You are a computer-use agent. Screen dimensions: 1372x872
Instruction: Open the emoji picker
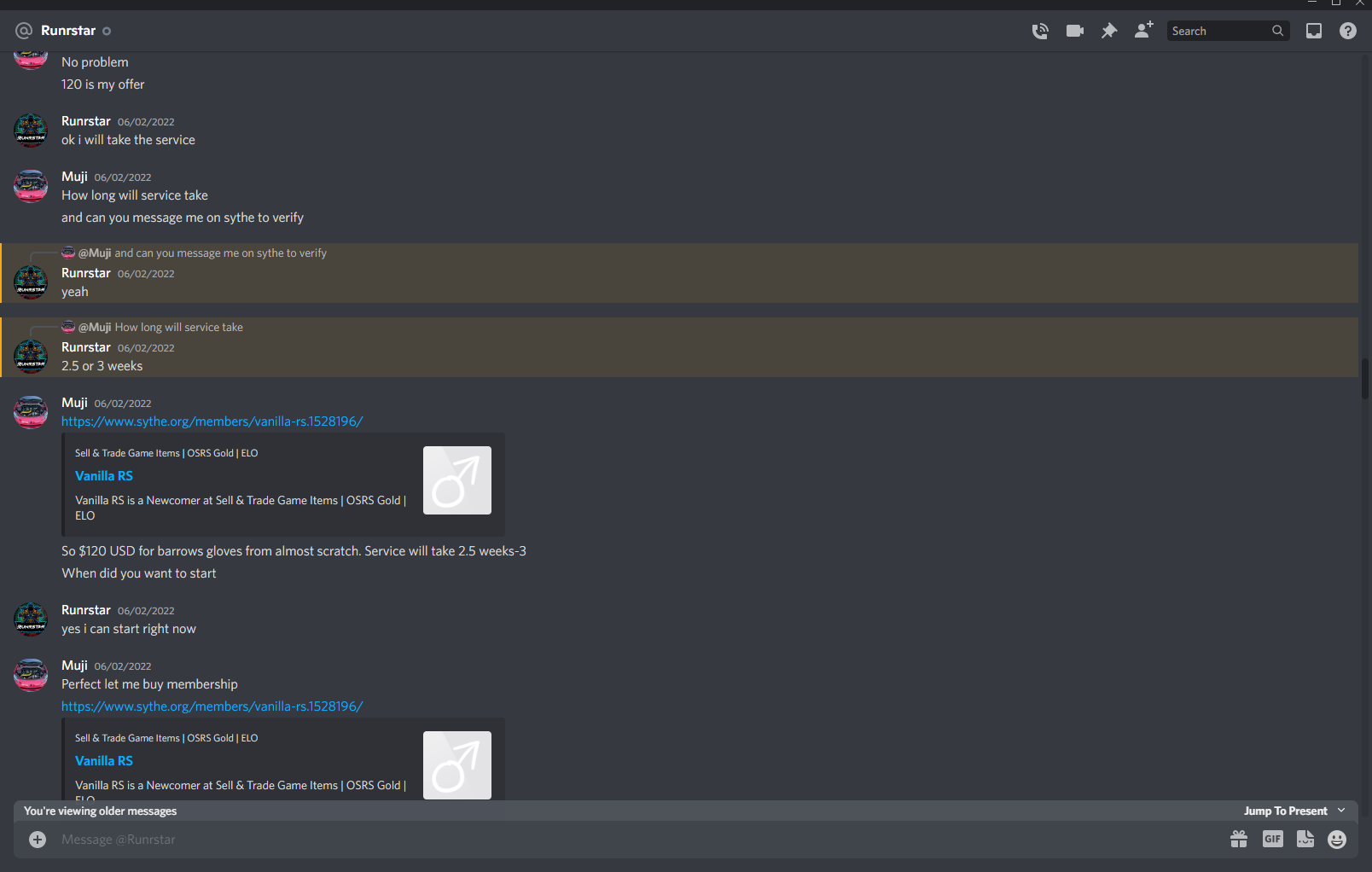tap(1337, 840)
